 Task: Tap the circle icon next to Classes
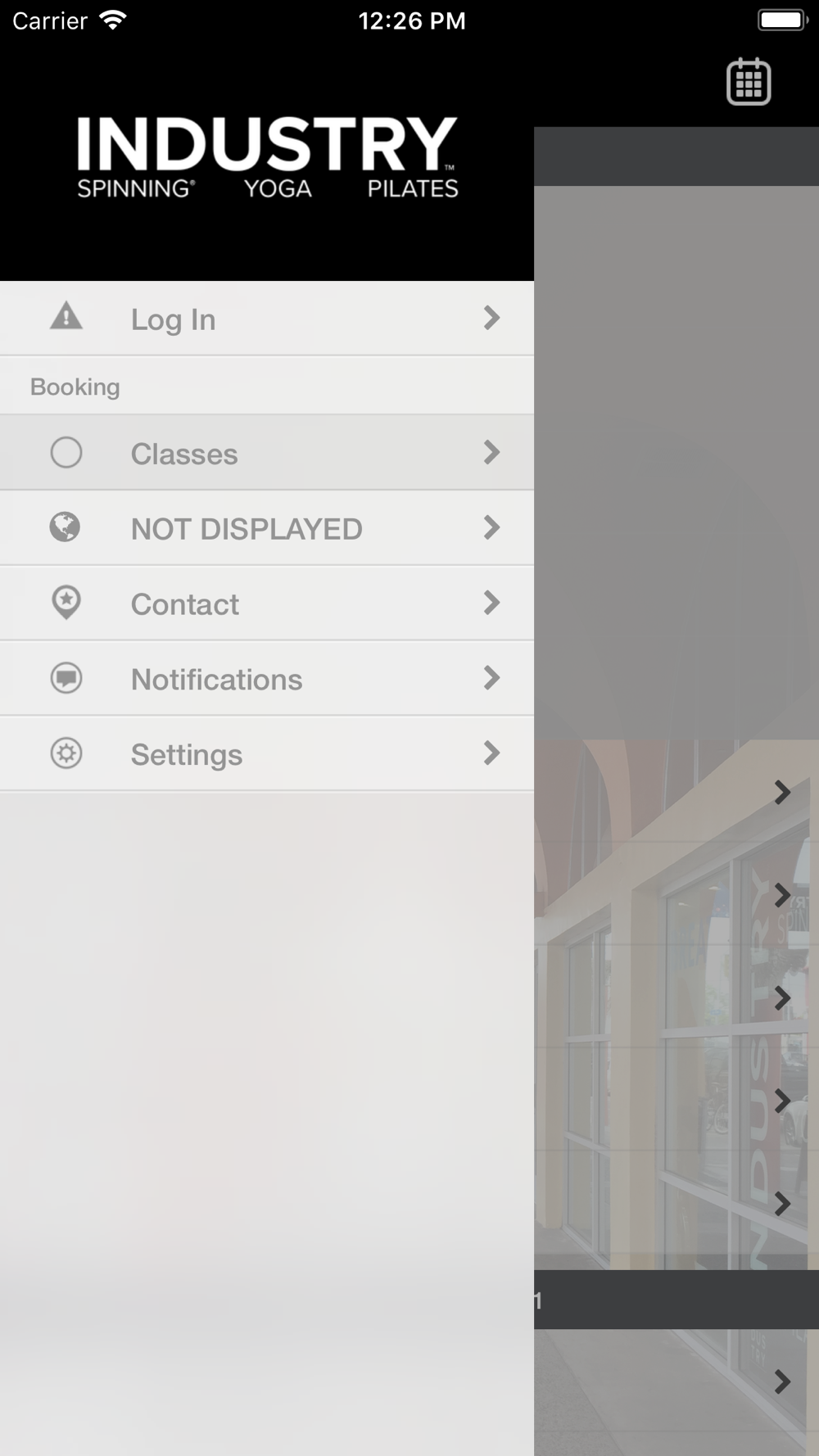pos(66,452)
